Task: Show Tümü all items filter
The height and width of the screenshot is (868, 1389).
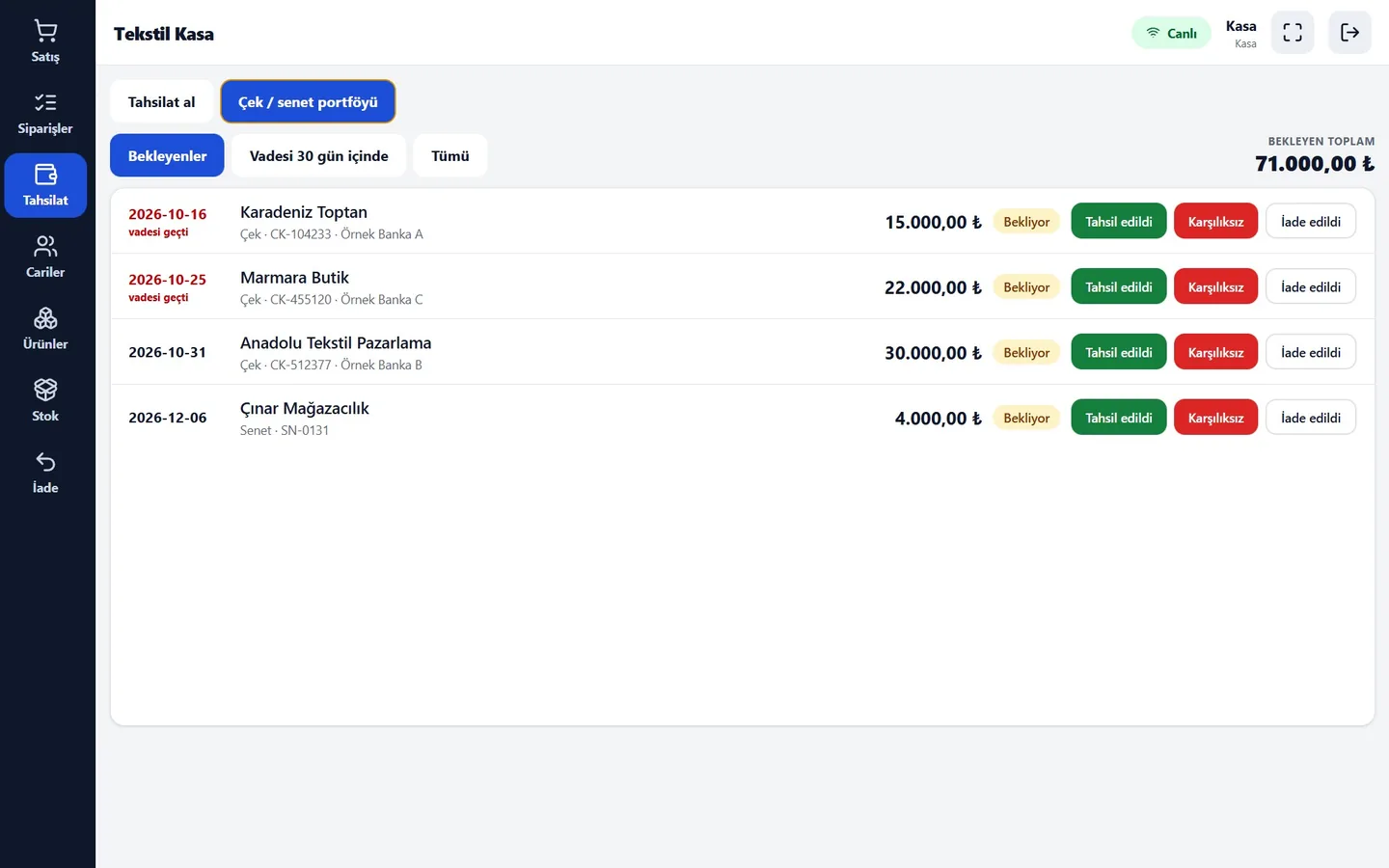Action: (x=450, y=156)
